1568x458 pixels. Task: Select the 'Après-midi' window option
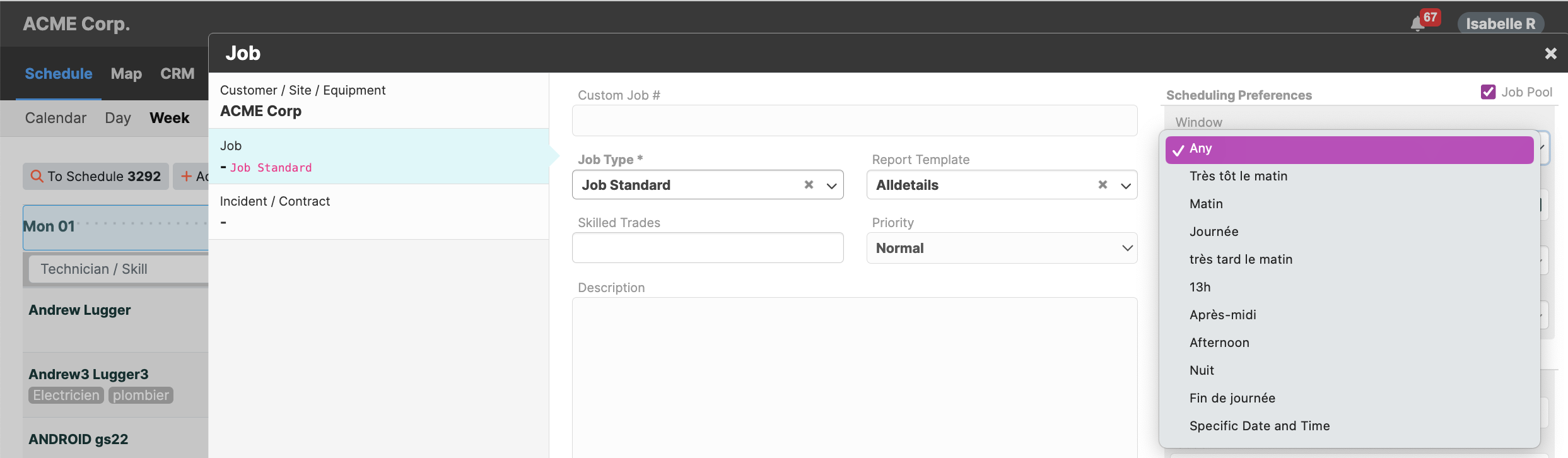point(1222,315)
